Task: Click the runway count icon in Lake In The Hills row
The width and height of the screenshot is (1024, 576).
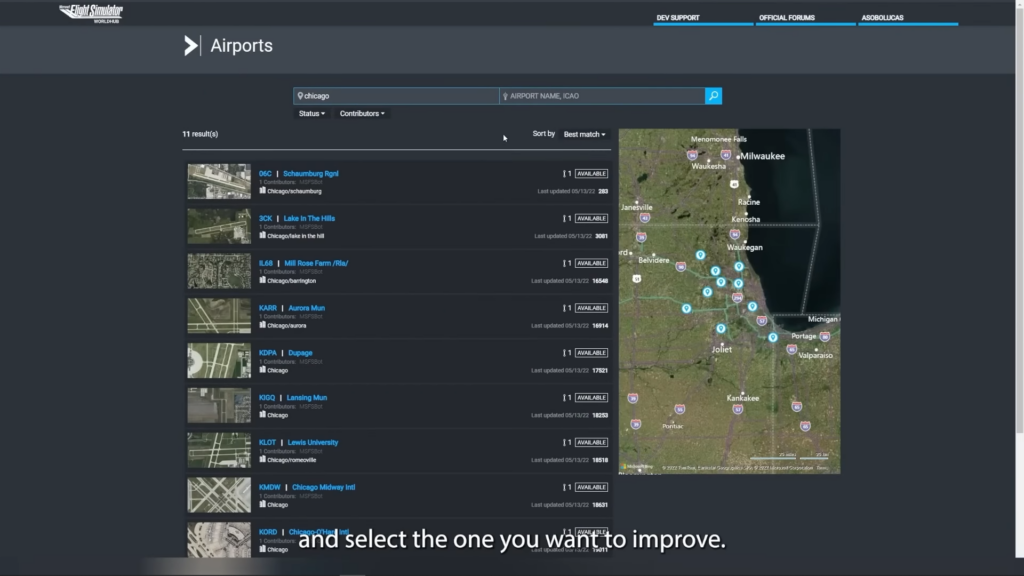Action: (x=564, y=218)
